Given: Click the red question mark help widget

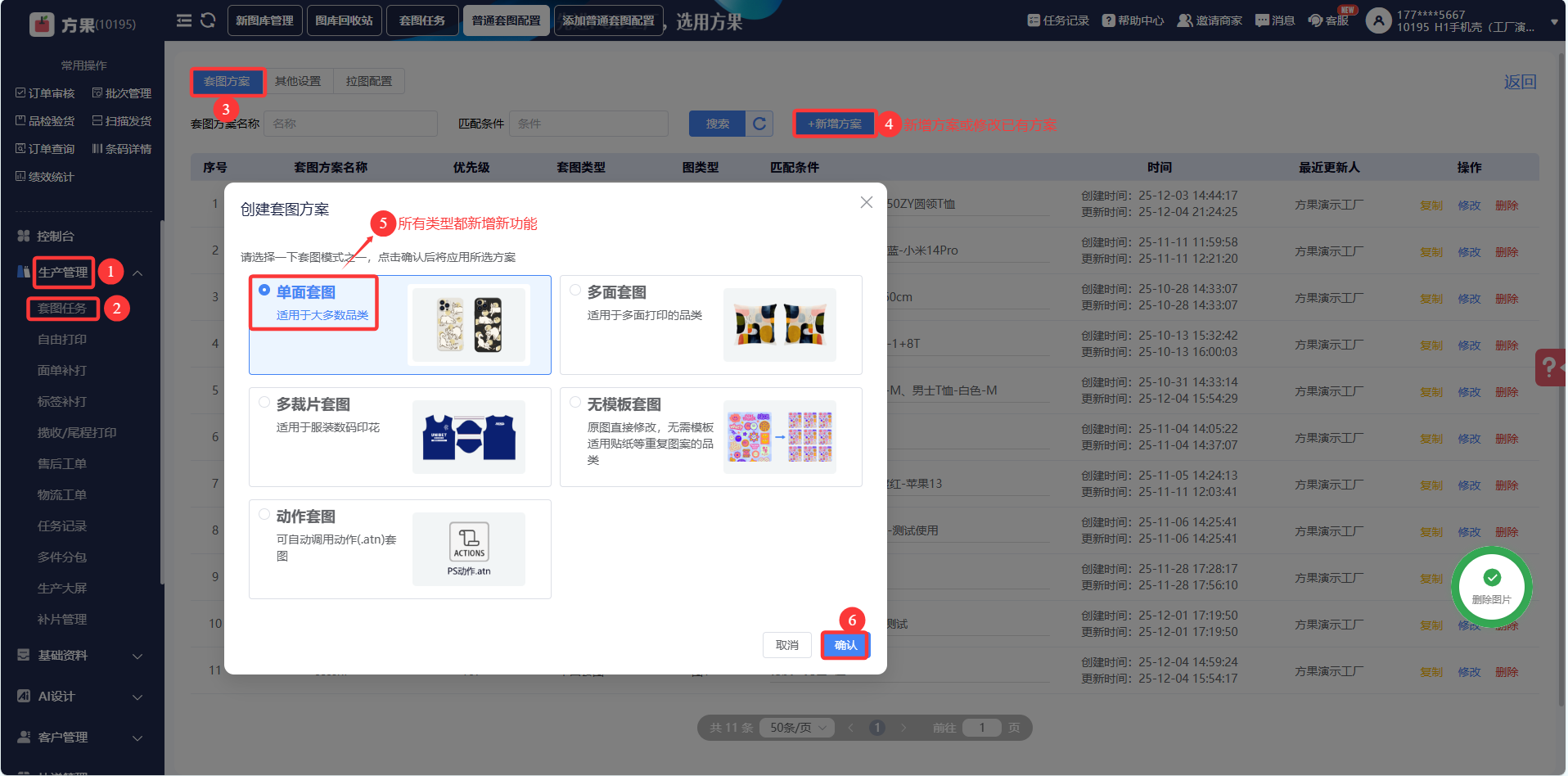Looking at the screenshot, I should [1550, 367].
